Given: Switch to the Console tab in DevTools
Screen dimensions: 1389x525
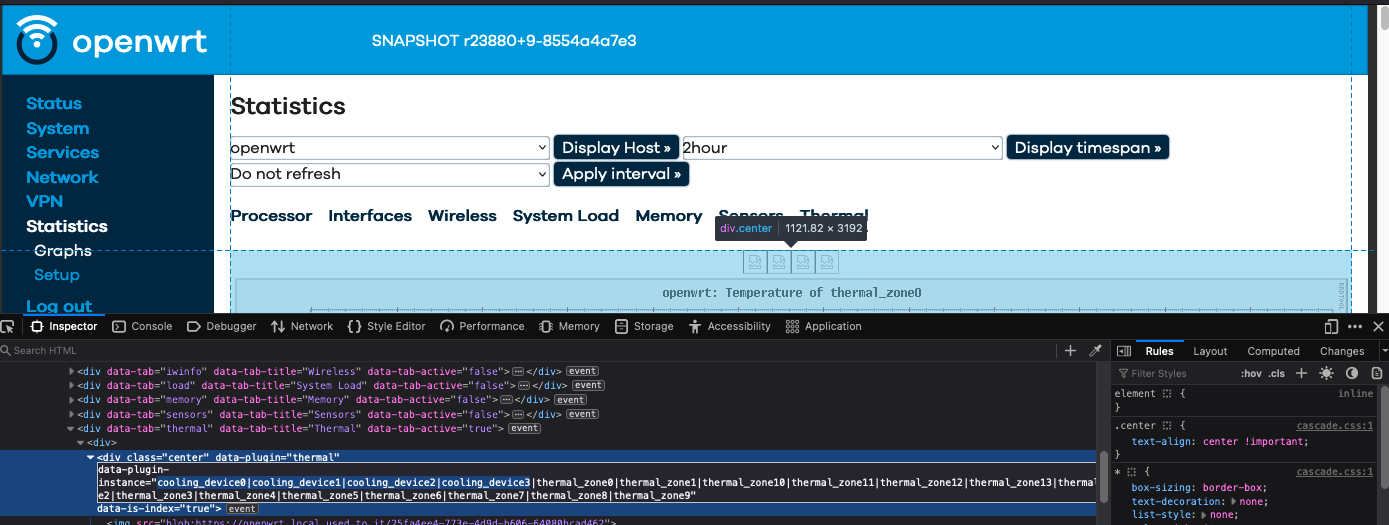Looking at the screenshot, I should coord(142,326).
